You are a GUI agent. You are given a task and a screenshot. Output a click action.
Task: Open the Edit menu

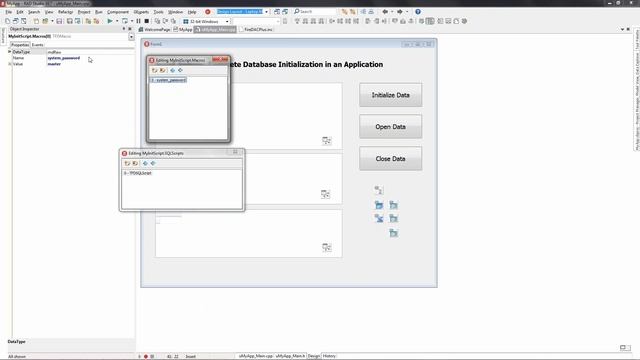[20, 12]
